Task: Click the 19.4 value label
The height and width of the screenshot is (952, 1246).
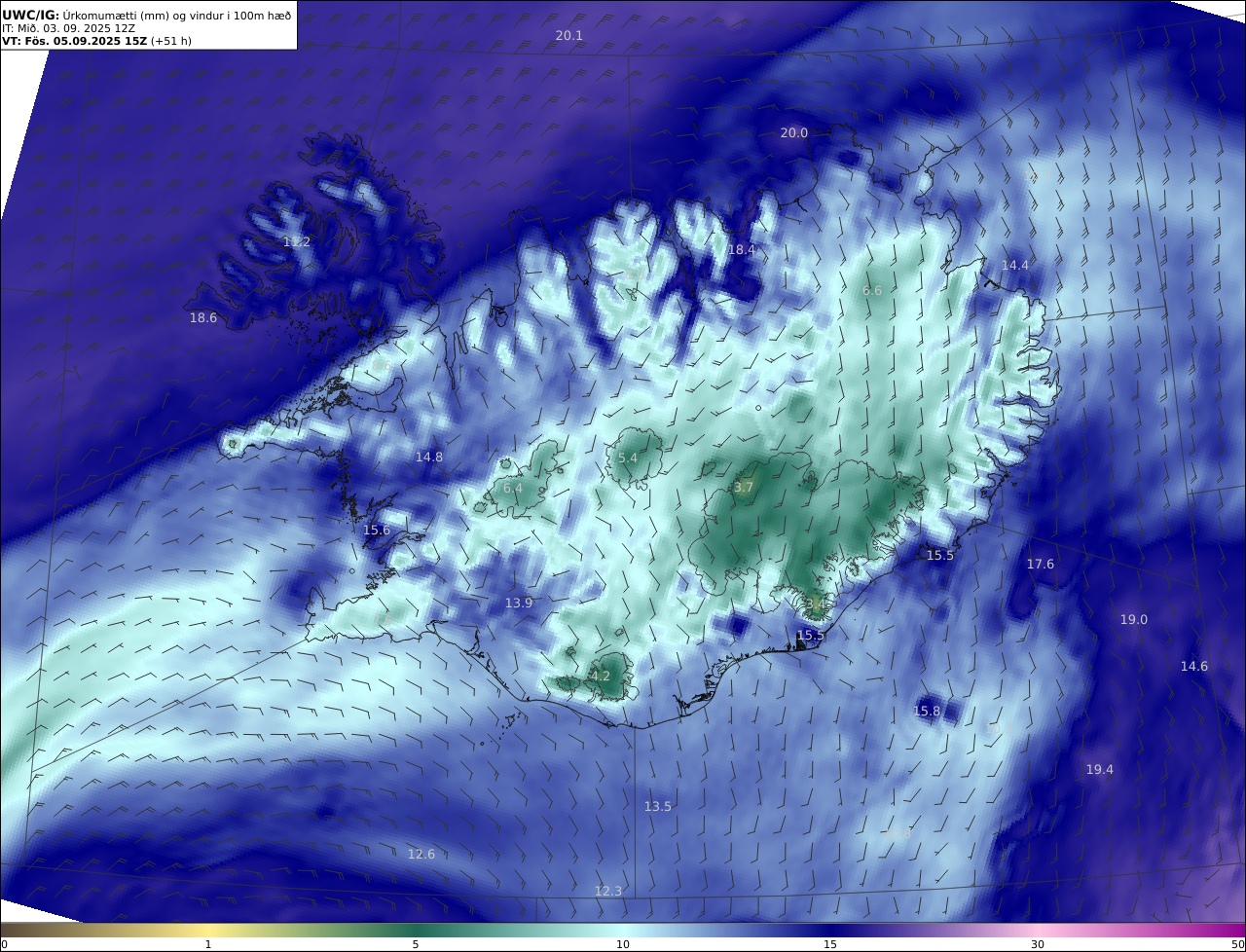Action: [x=1100, y=769]
